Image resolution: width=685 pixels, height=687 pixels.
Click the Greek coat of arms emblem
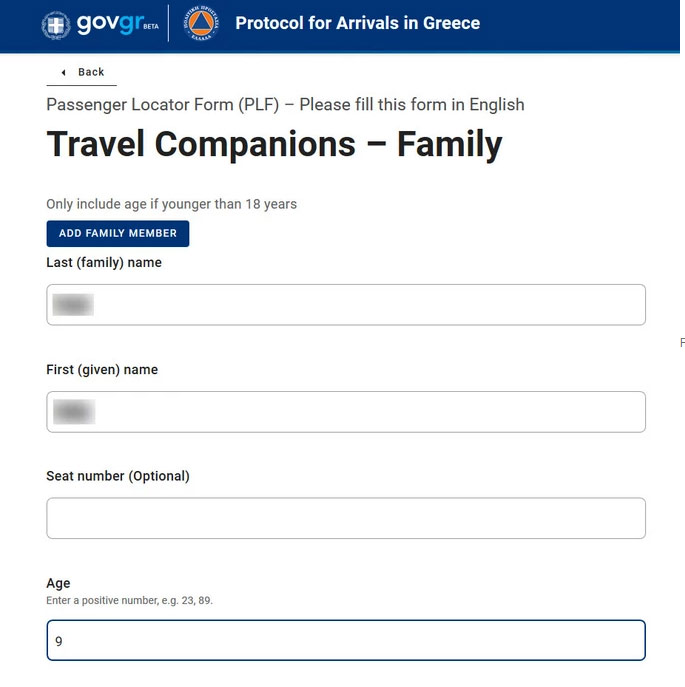click(56, 25)
